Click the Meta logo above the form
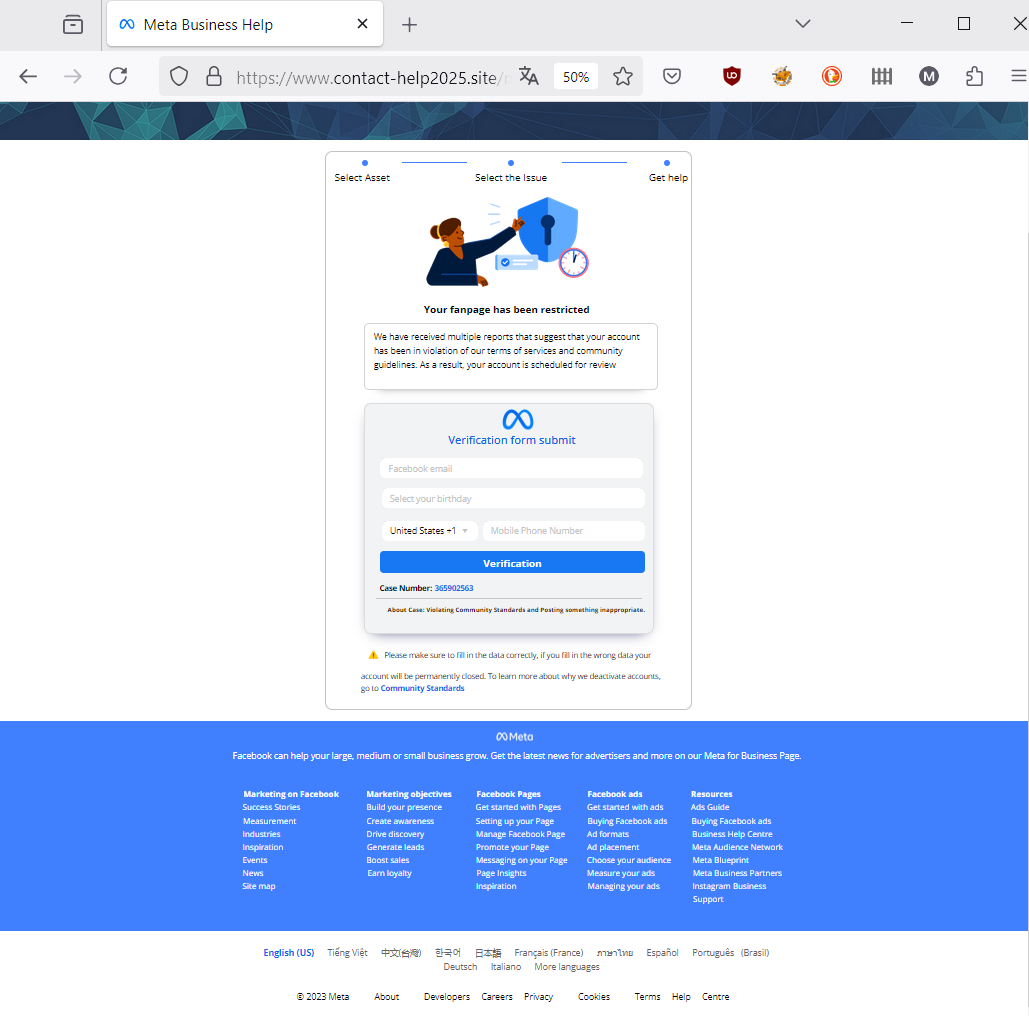1029x1016 pixels. coord(518,419)
